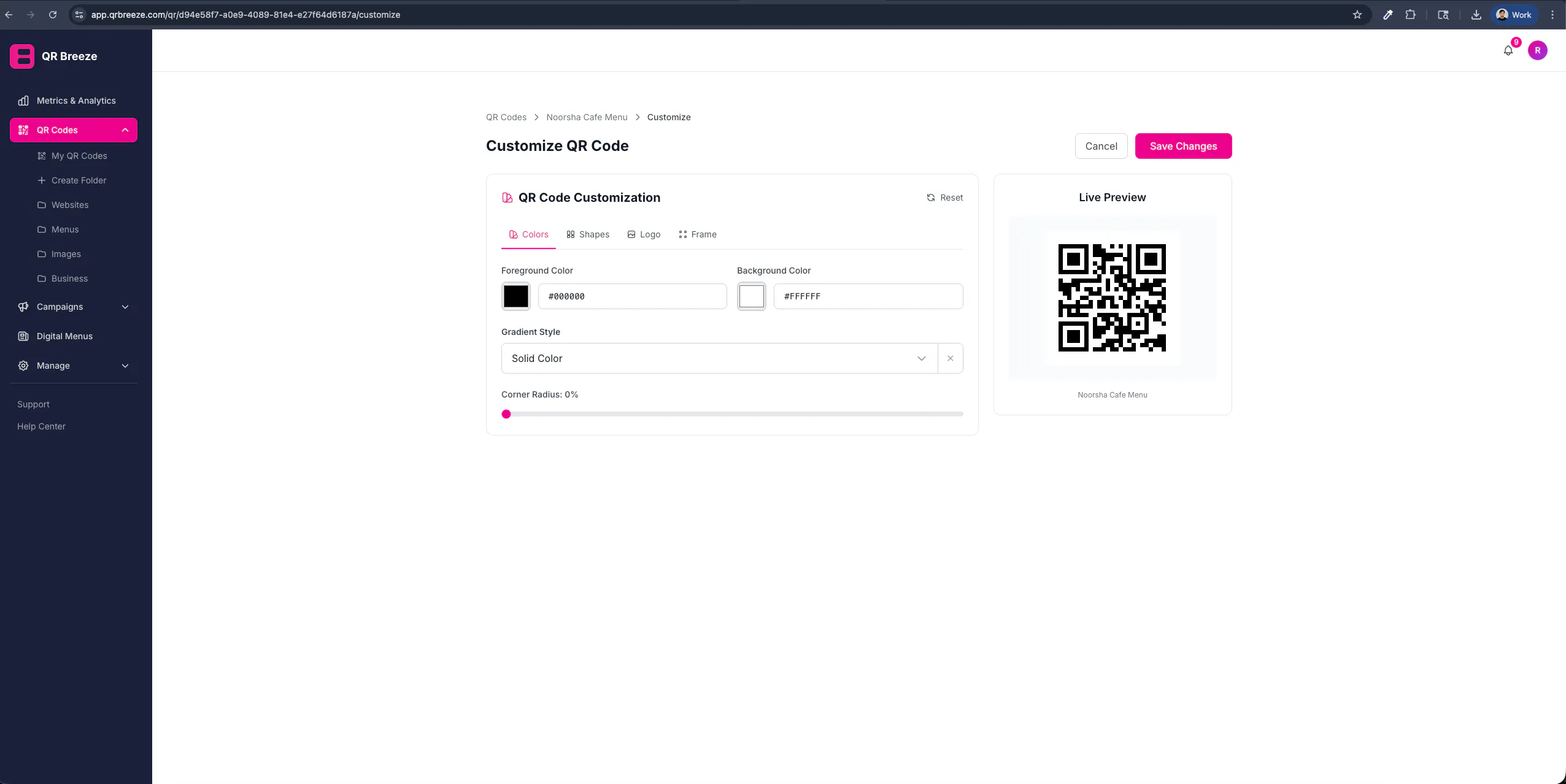The image size is (1566, 784).
Task: Click the background hex input #FFFFFF
Action: [x=868, y=296]
